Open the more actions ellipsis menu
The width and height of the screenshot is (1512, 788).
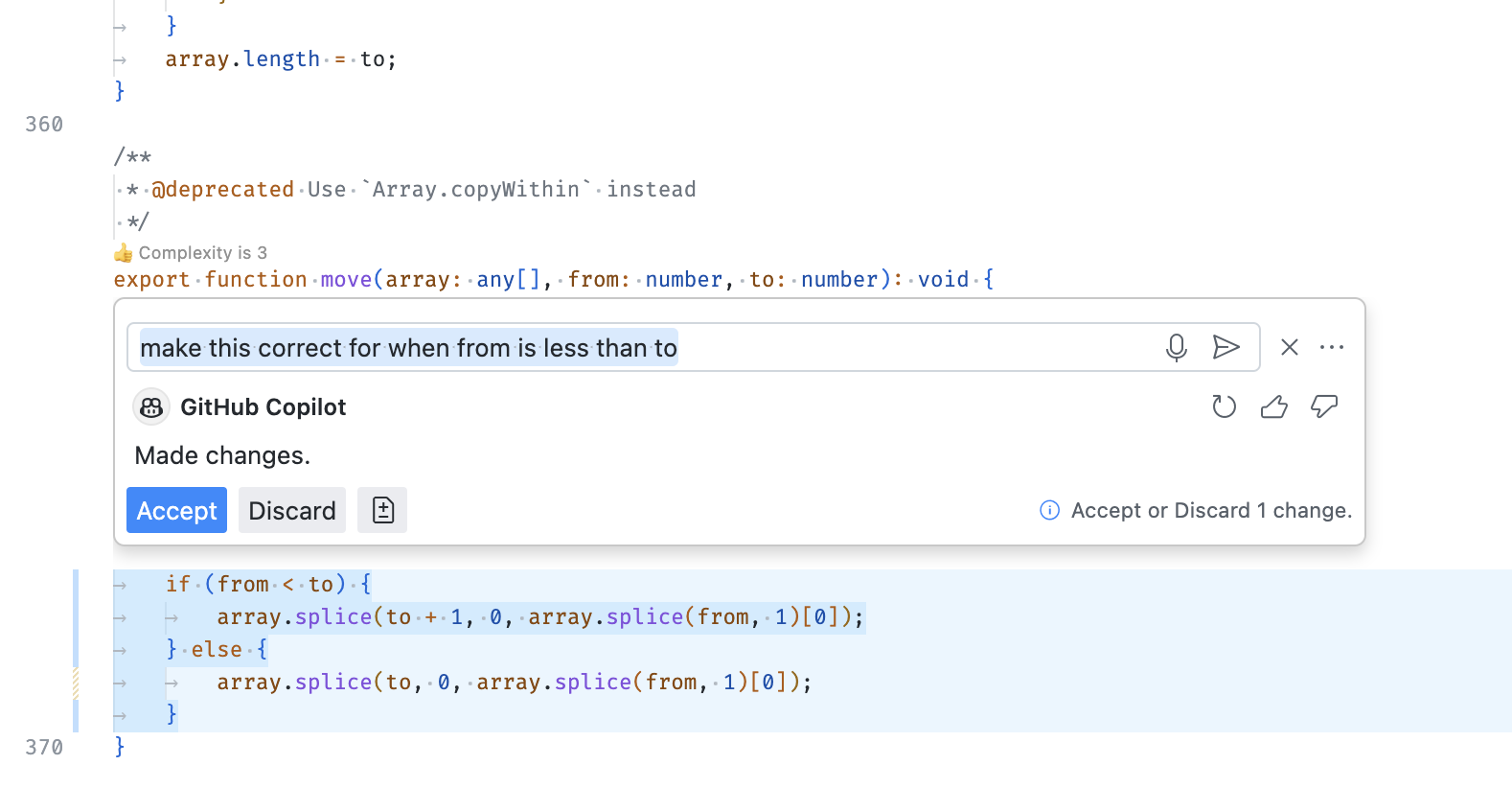[x=1332, y=347]
